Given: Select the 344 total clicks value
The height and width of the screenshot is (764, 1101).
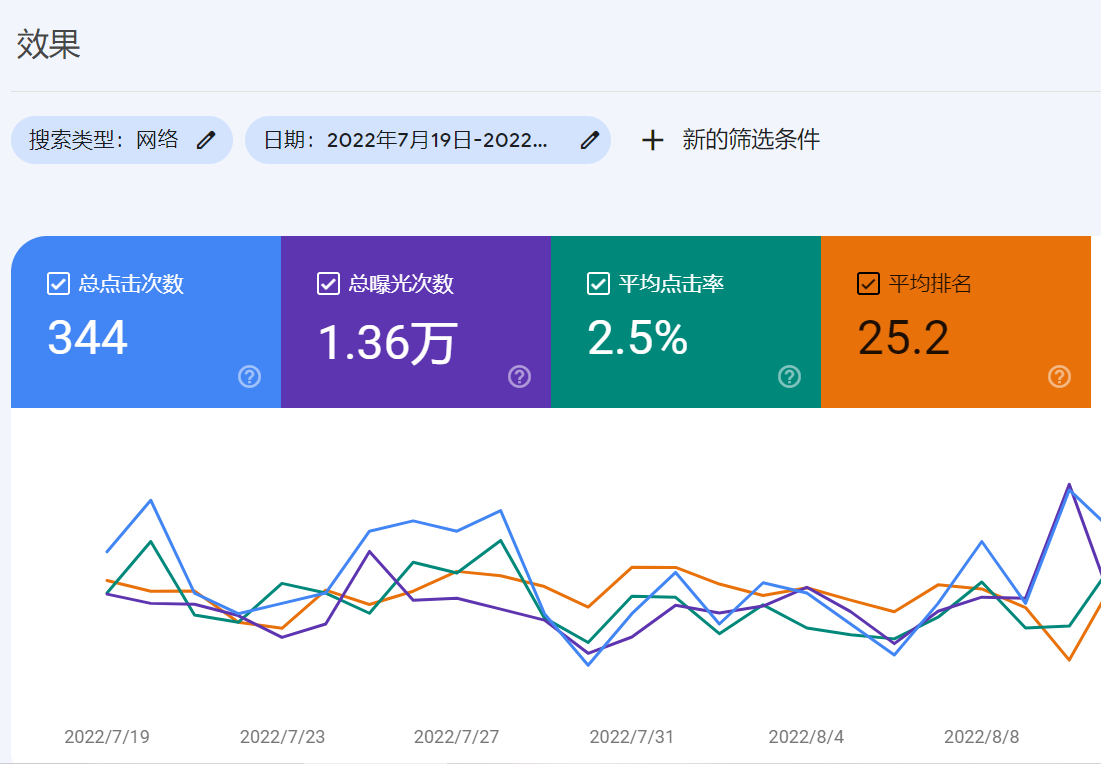Looking at the screenshot, I should (88, 338).
